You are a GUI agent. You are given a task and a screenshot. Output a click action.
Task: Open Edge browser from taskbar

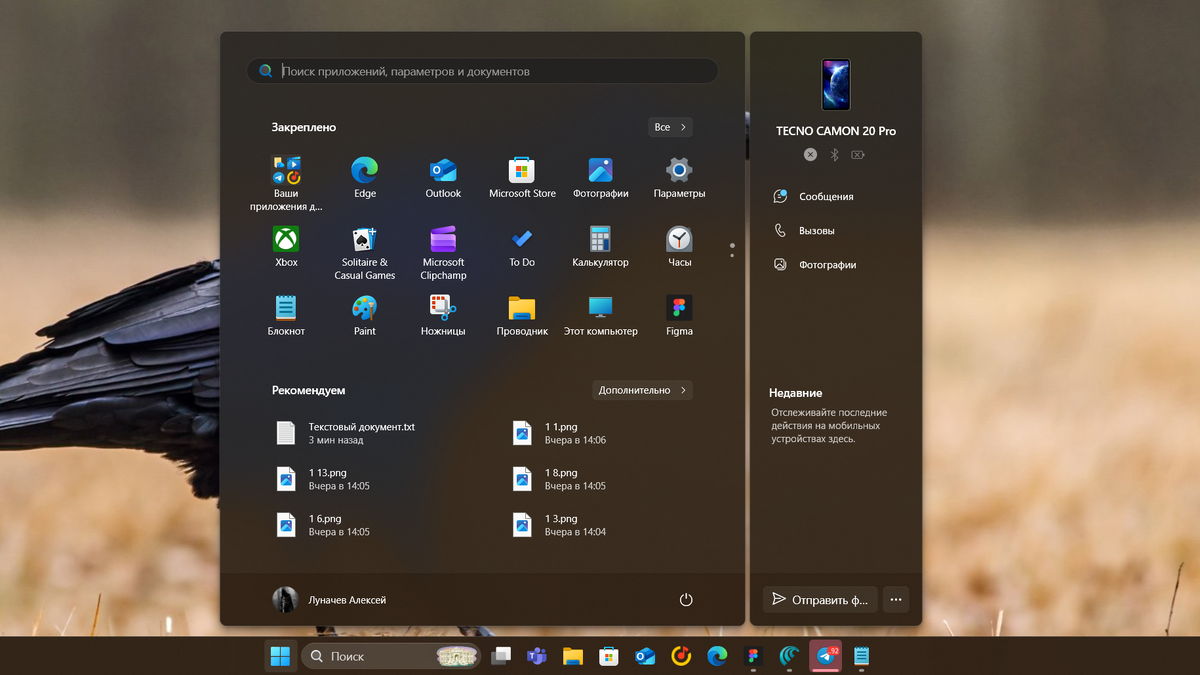coord(717,656)
